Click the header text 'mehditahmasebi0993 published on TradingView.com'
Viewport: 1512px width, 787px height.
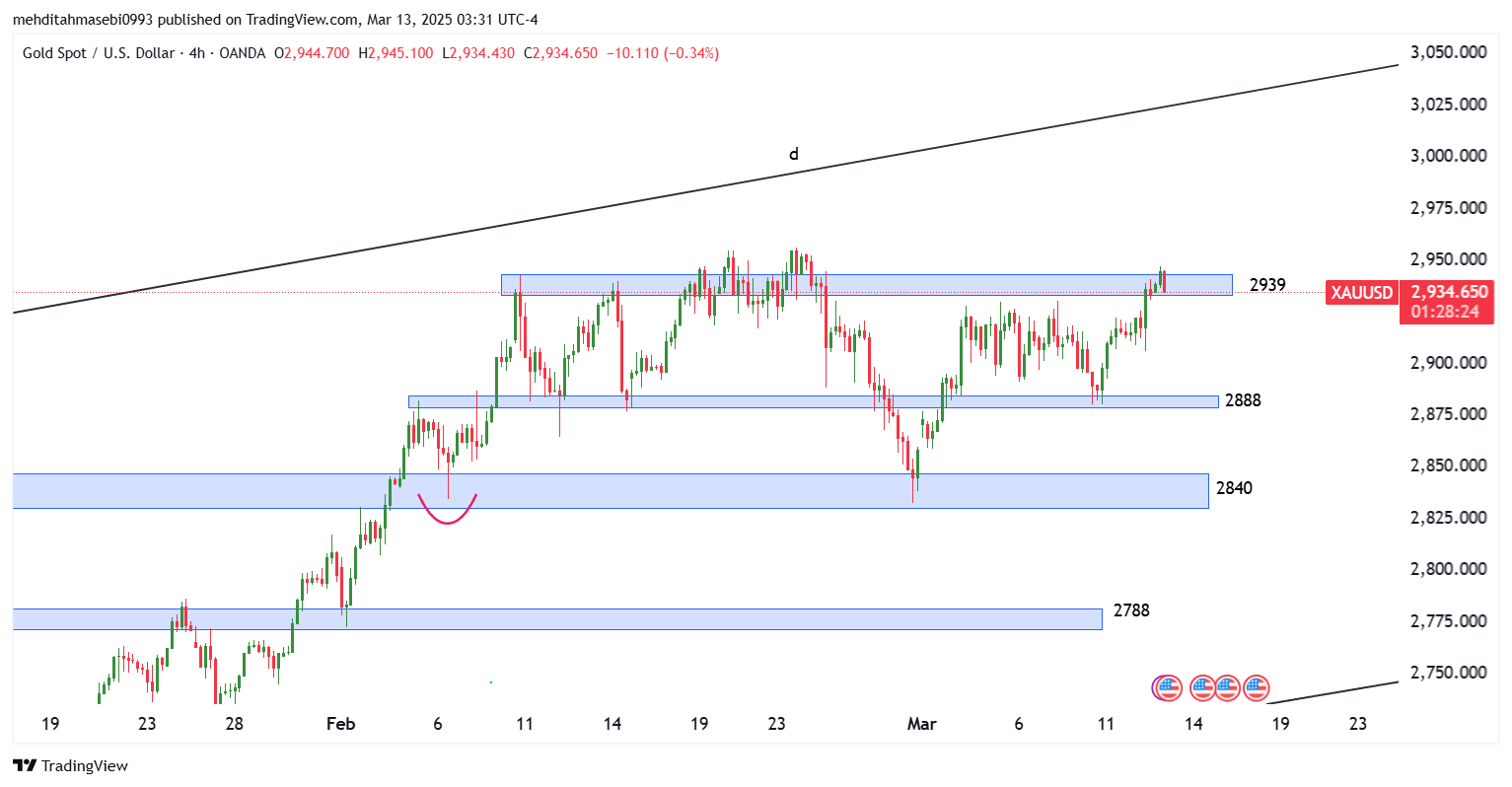point(183,20)
